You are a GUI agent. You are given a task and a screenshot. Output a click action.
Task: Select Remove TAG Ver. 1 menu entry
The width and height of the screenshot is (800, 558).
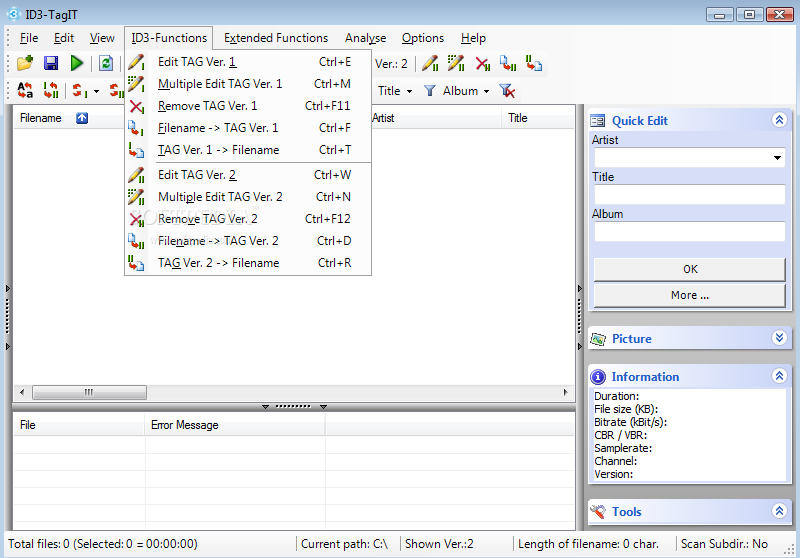point(249,106)
